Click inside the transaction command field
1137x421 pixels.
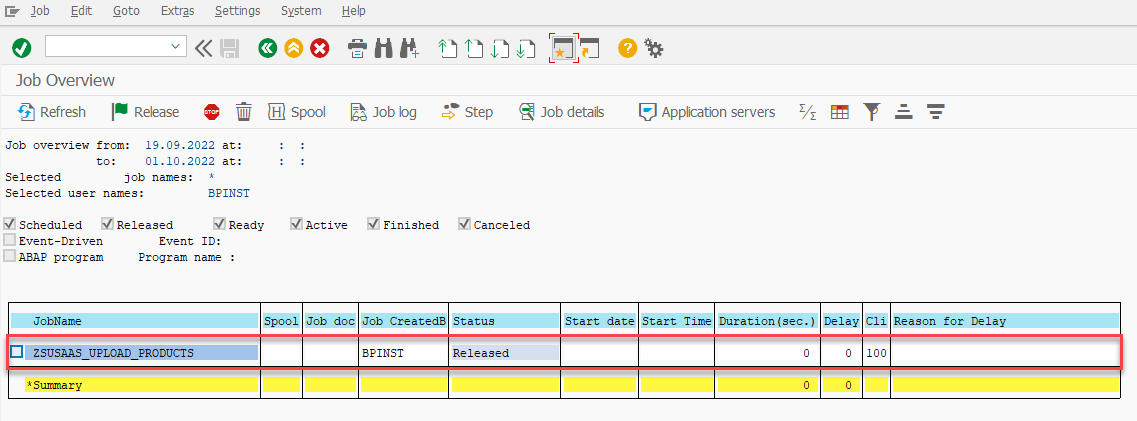(x=107, y=46)
